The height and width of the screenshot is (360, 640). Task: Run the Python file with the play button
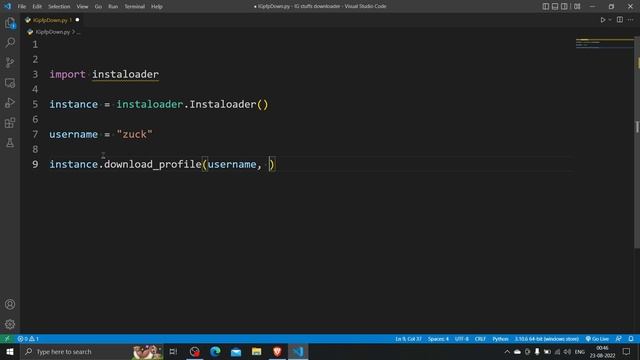(602, 20)
